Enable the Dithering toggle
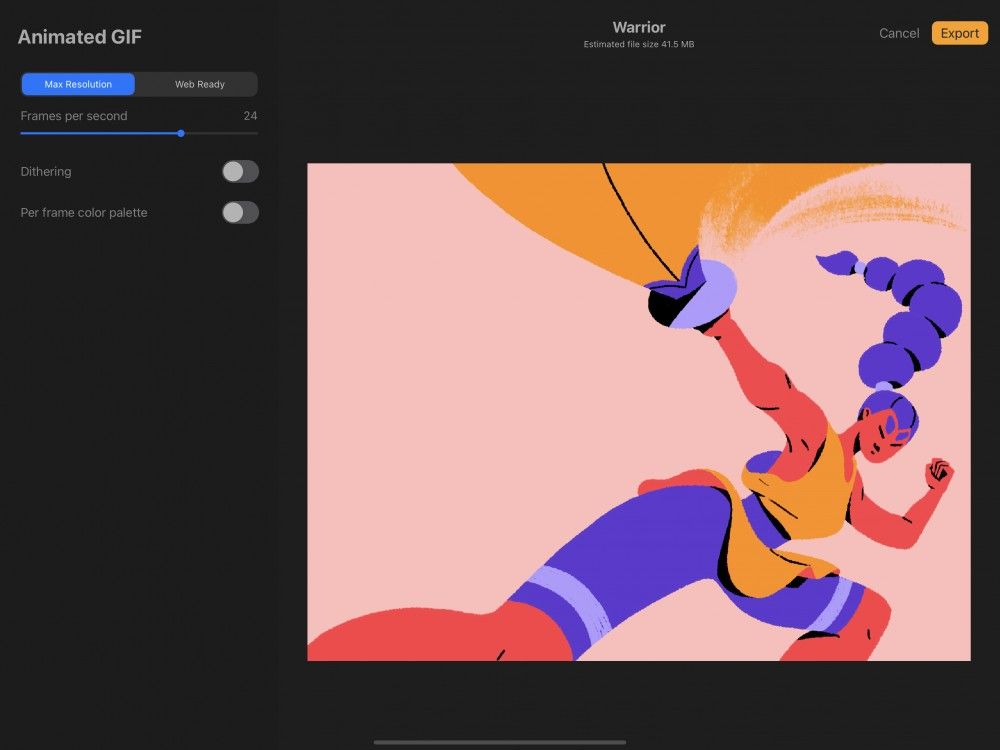 [239, 171]
